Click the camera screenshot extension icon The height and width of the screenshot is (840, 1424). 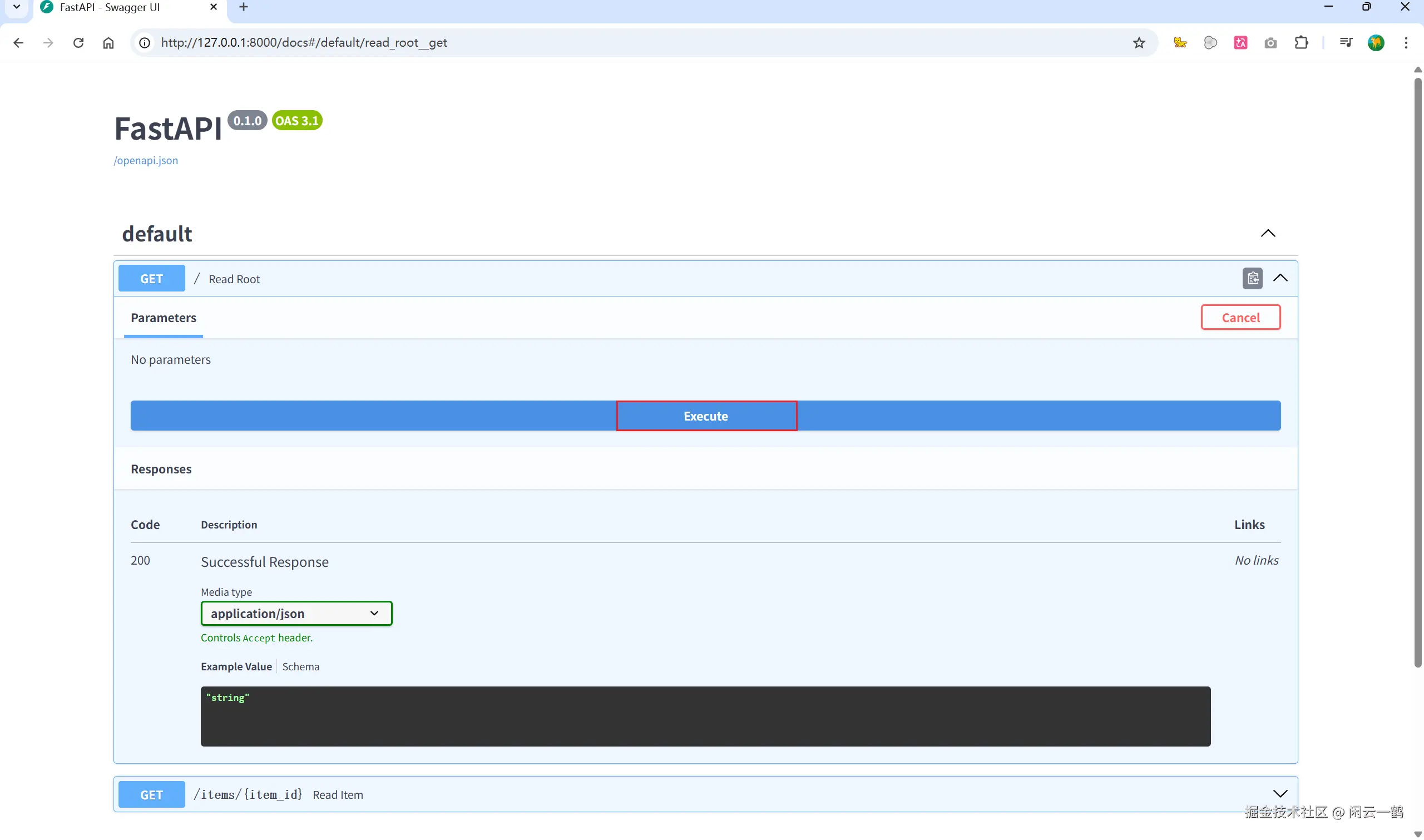coord(1270,42)
